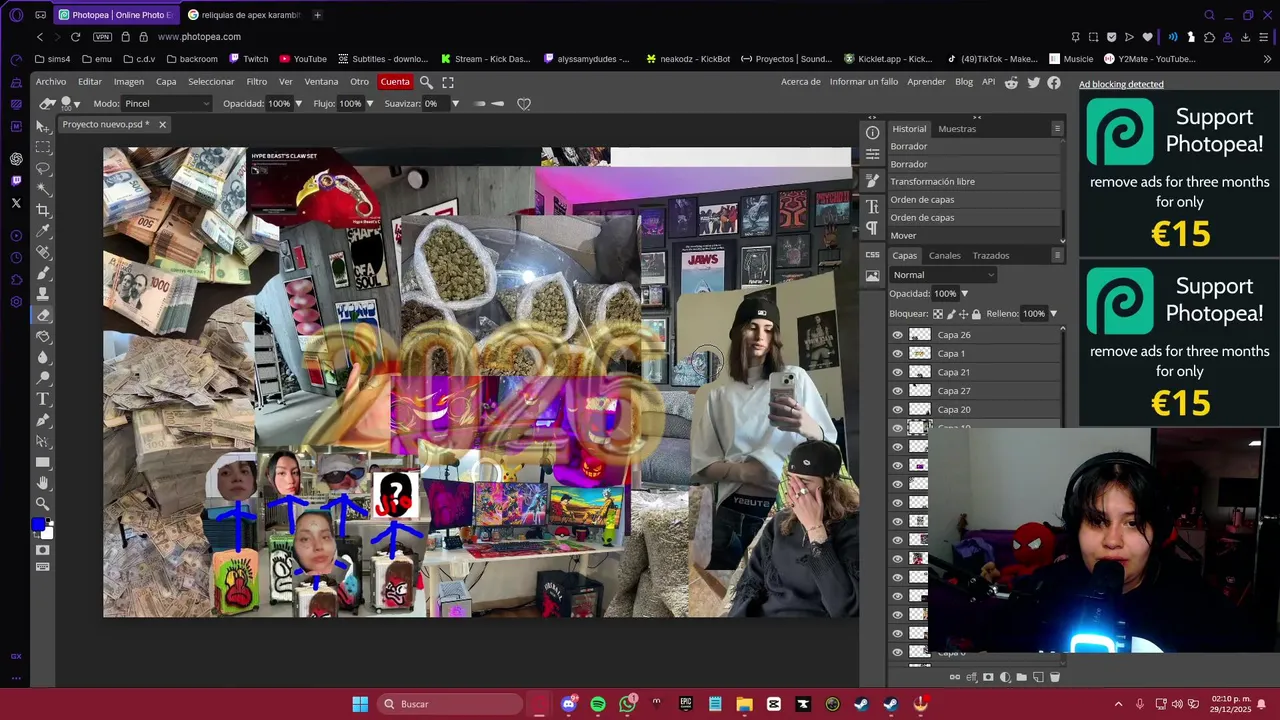The width and height of the screenshot is (1280, 720).
Task: Open the CSS side panel
Action: coord(872,255)
